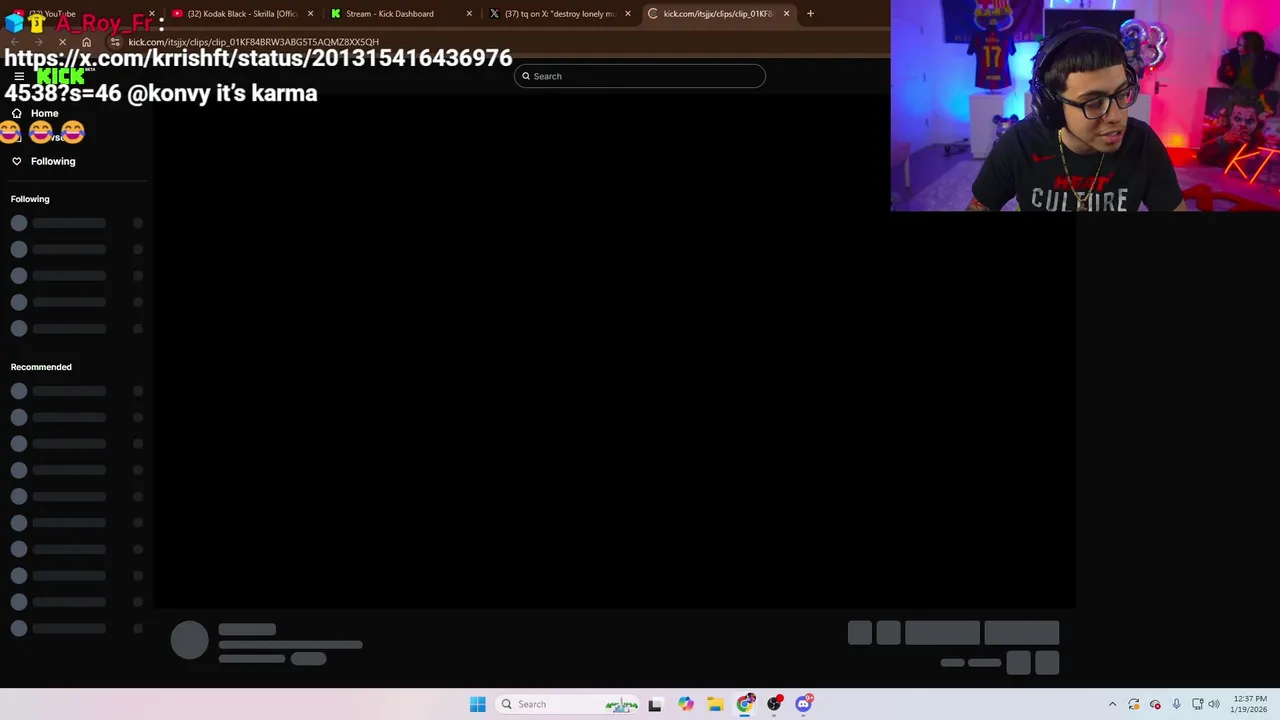Open Chrome from the taskbar
Screen dimensions: 1280x720
coord(745,704)
